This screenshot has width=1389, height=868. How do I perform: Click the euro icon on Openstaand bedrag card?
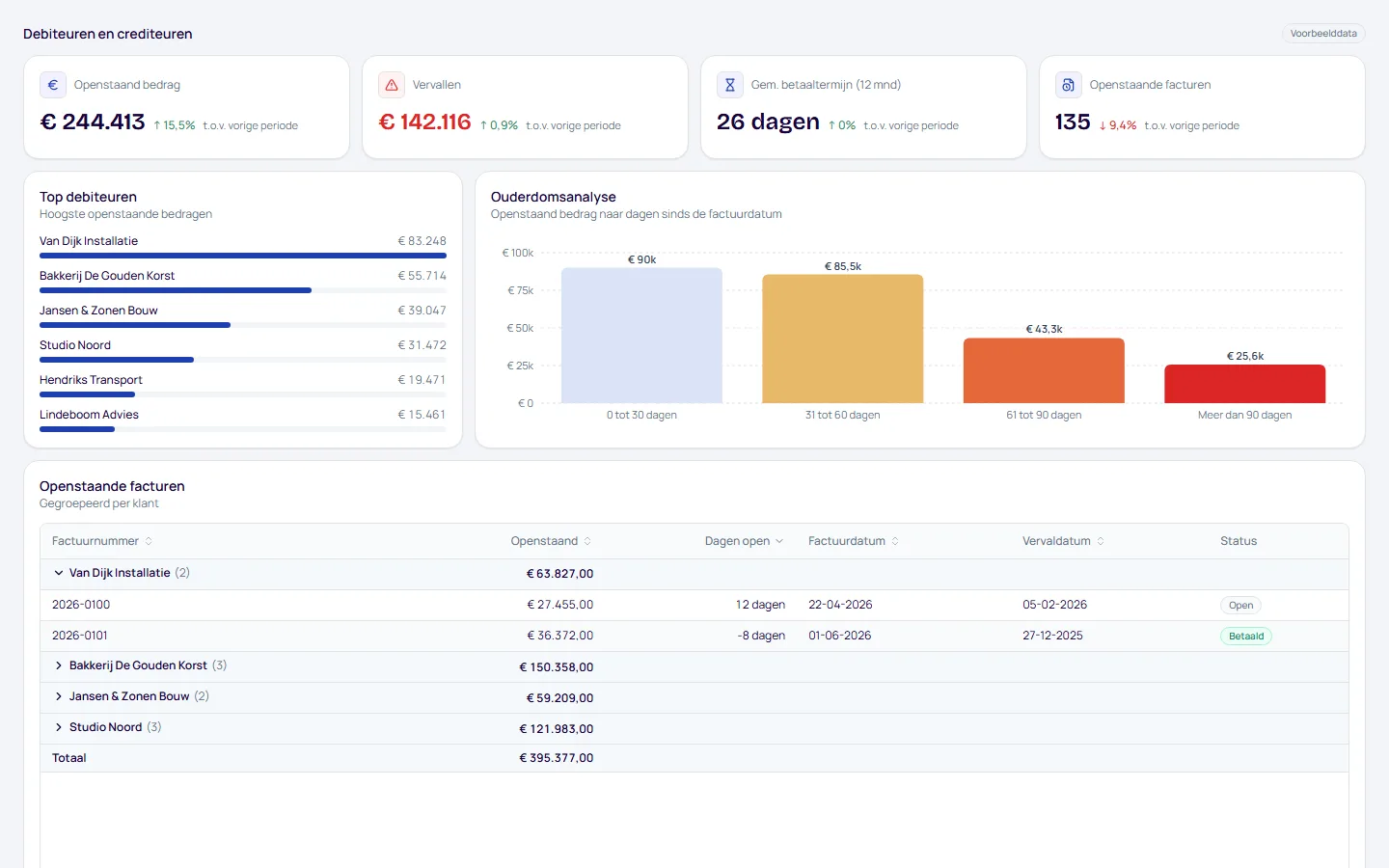pyautogui.click(x=53, y=85)
